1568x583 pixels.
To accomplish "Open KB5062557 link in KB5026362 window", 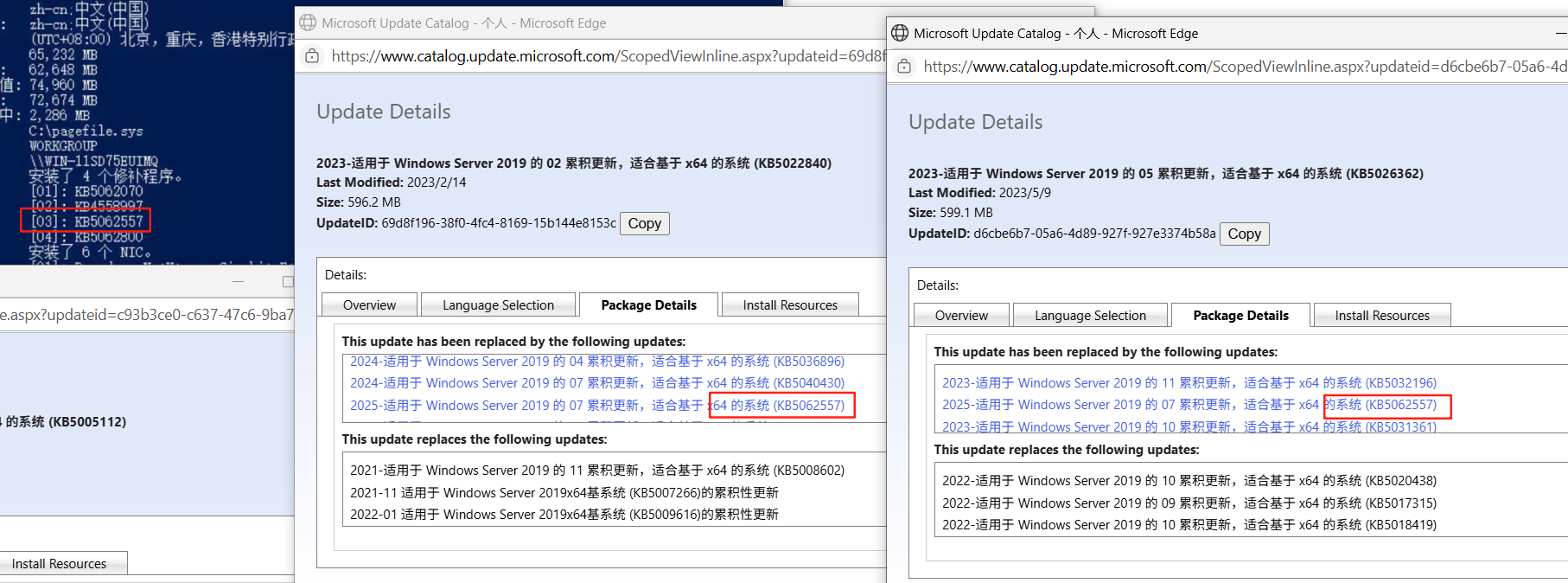I will pyautogui.click(x=1189, y=405).
